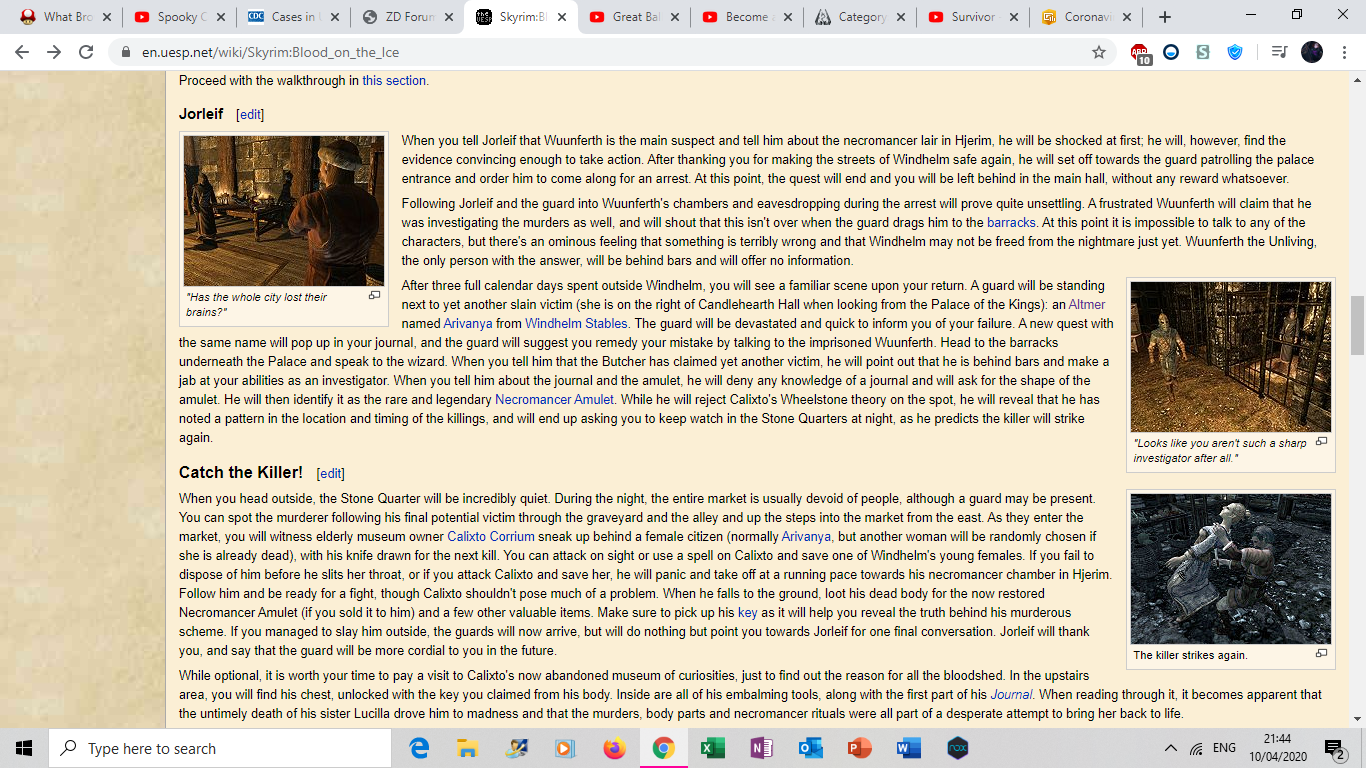Edit the Catch the Killer section

pos(330,473)
